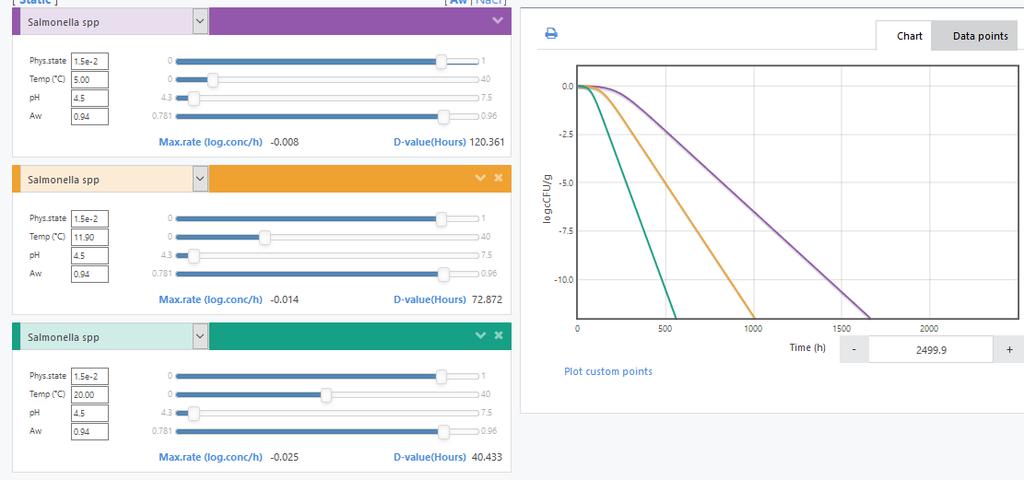
Task: Click max rate value -0.014
Action: click(285, 299)
